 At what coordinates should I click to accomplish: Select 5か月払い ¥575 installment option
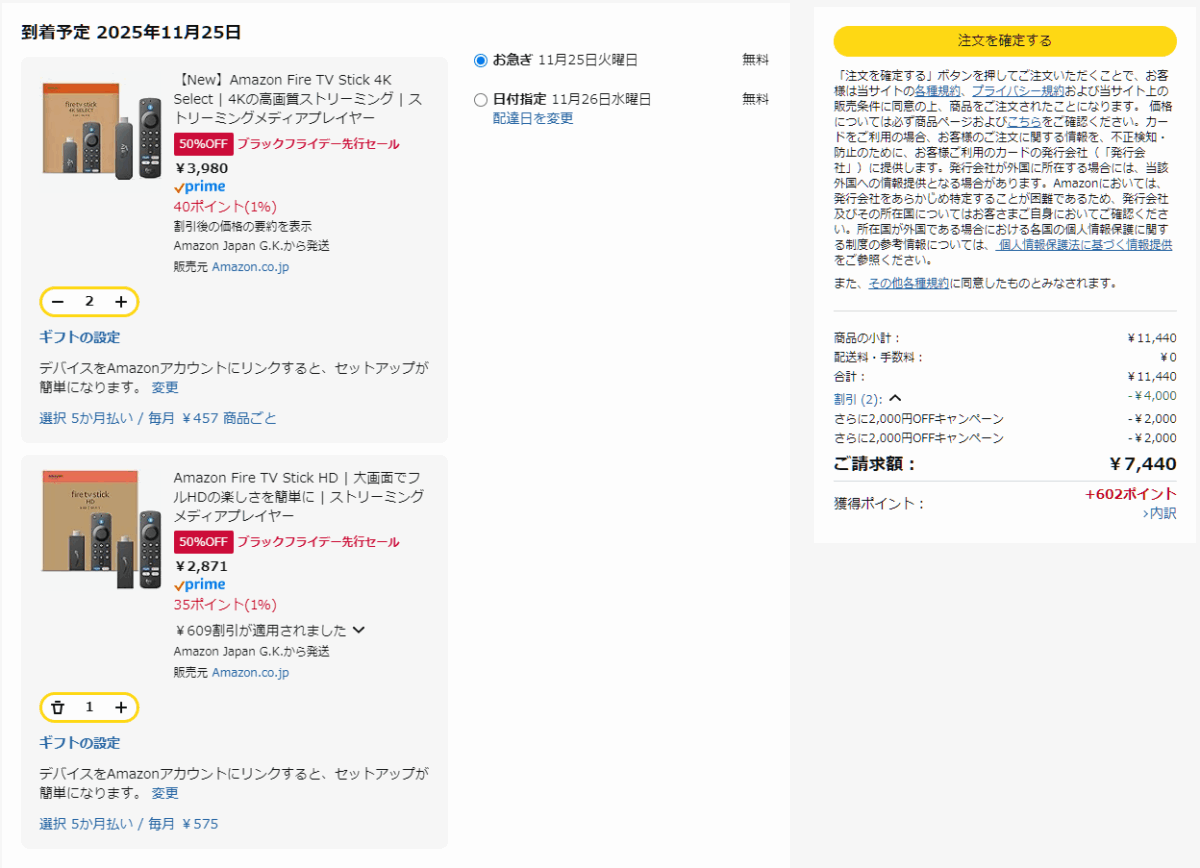coord(128,824)
